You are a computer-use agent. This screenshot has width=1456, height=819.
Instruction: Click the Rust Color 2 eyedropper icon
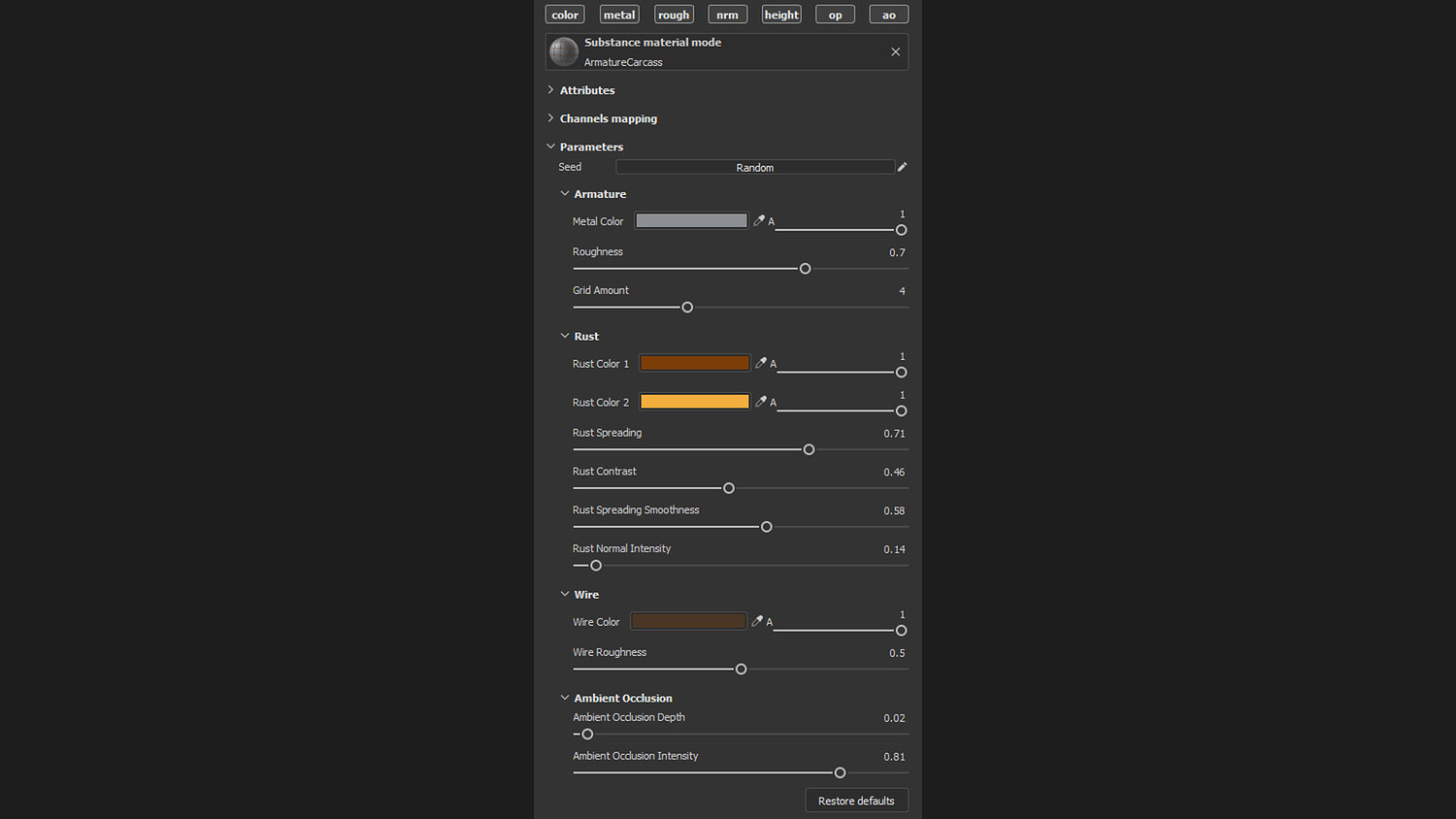pyautogui.click(x=761, y=402)
